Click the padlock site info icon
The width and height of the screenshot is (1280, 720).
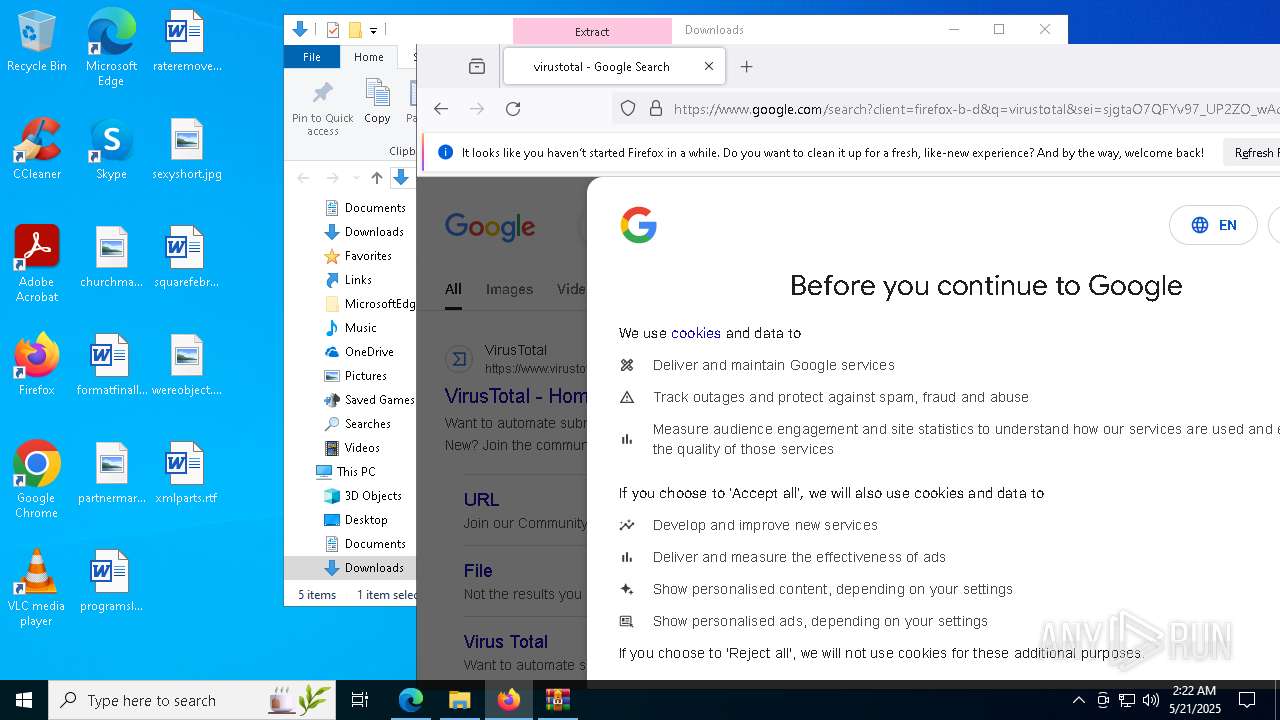(x=656, y=109)
